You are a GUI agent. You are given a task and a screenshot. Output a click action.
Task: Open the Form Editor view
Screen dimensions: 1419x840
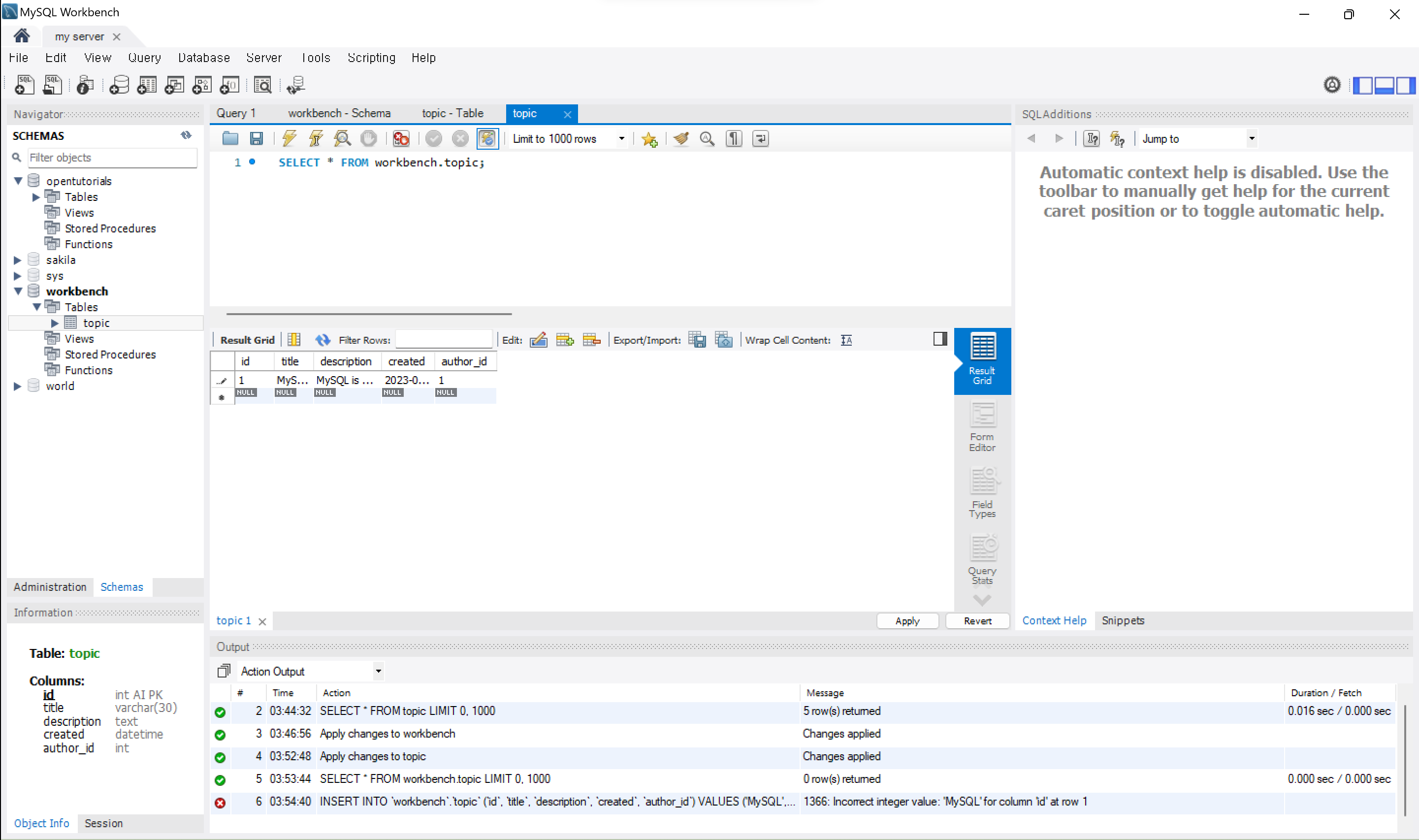pyautogui.click(x=982, y=426)
